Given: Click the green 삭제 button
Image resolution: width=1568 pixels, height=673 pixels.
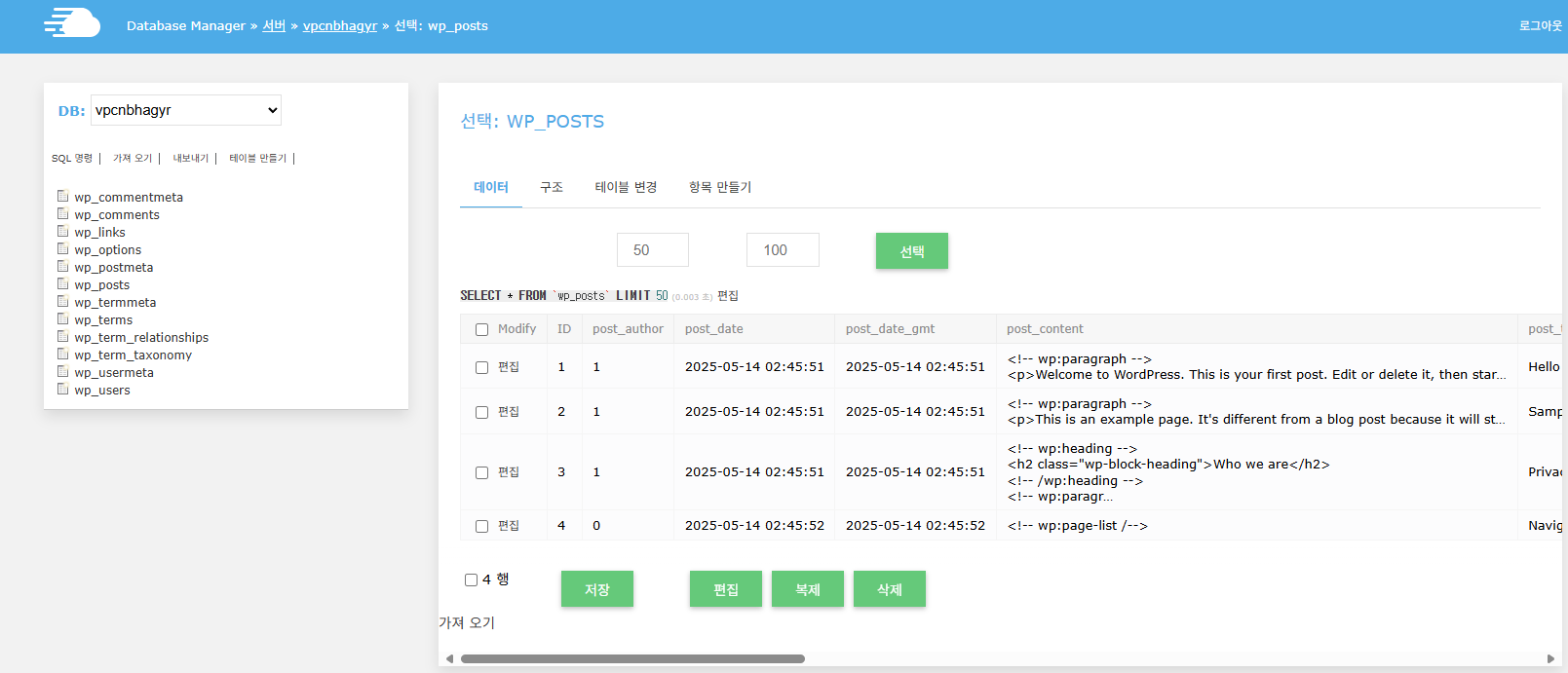Looking at the screenshot, I should [890, 589].
